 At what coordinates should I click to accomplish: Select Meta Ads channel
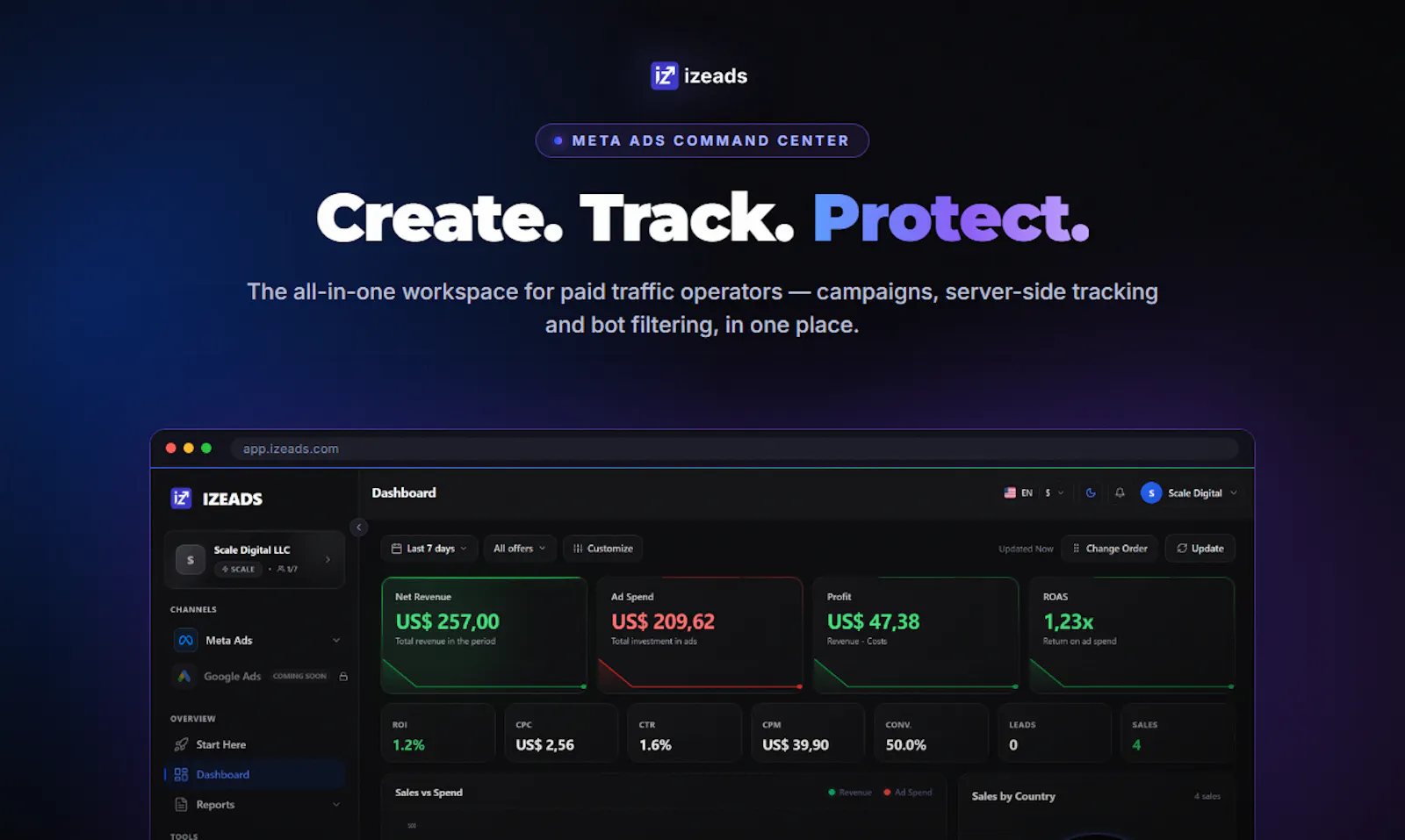point(254,641)
